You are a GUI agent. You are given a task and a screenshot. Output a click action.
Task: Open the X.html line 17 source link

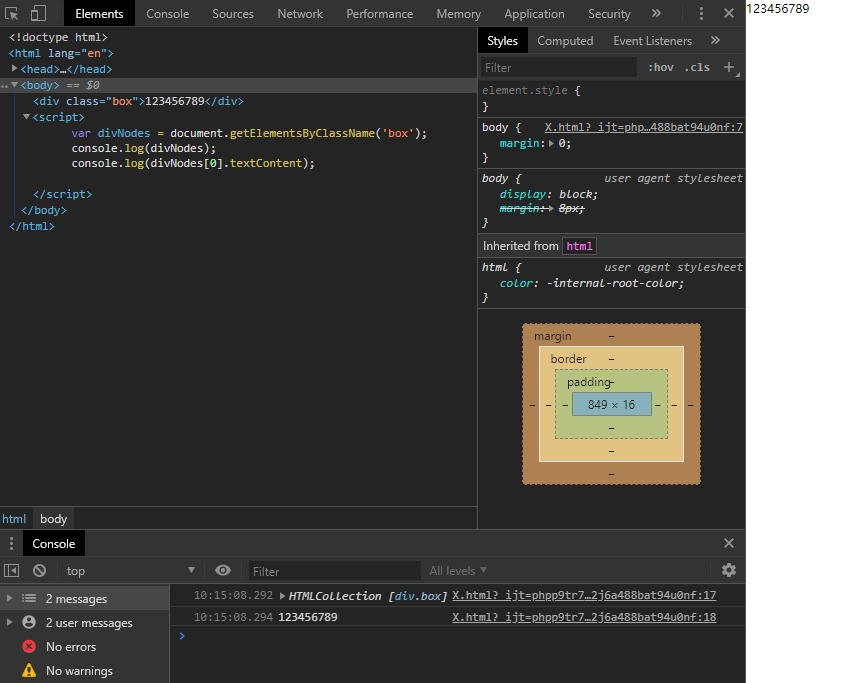pos(584,595)
